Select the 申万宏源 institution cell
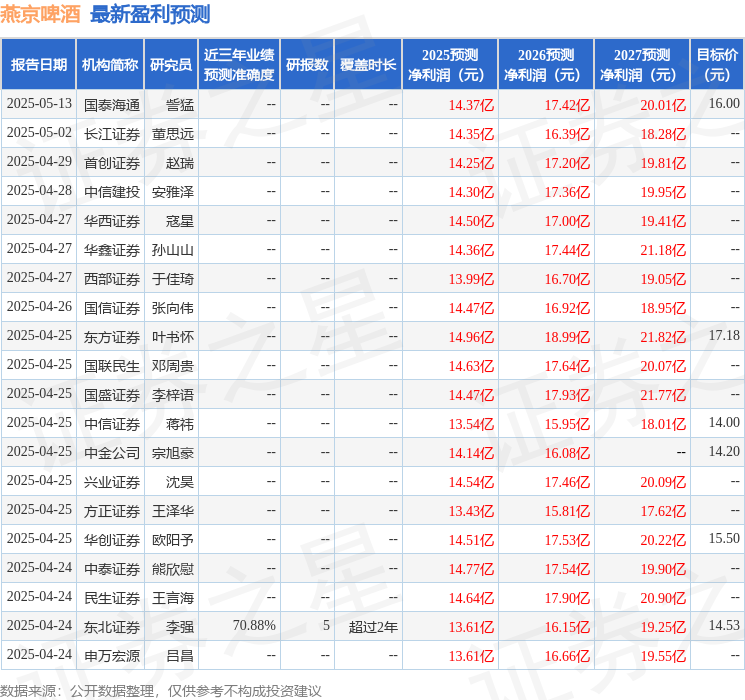The width and height of the screenshot is (745, 700). (112, 656)
